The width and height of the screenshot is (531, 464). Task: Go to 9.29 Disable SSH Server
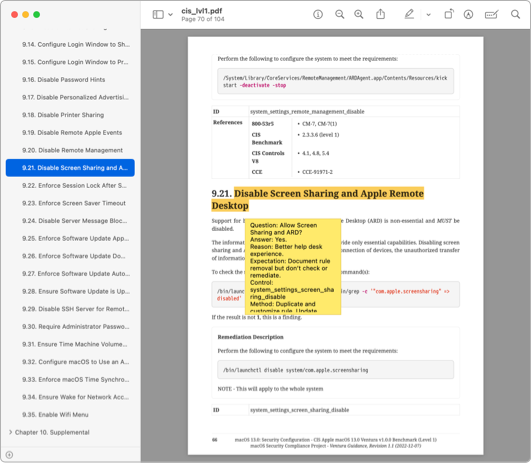point(76,309)
